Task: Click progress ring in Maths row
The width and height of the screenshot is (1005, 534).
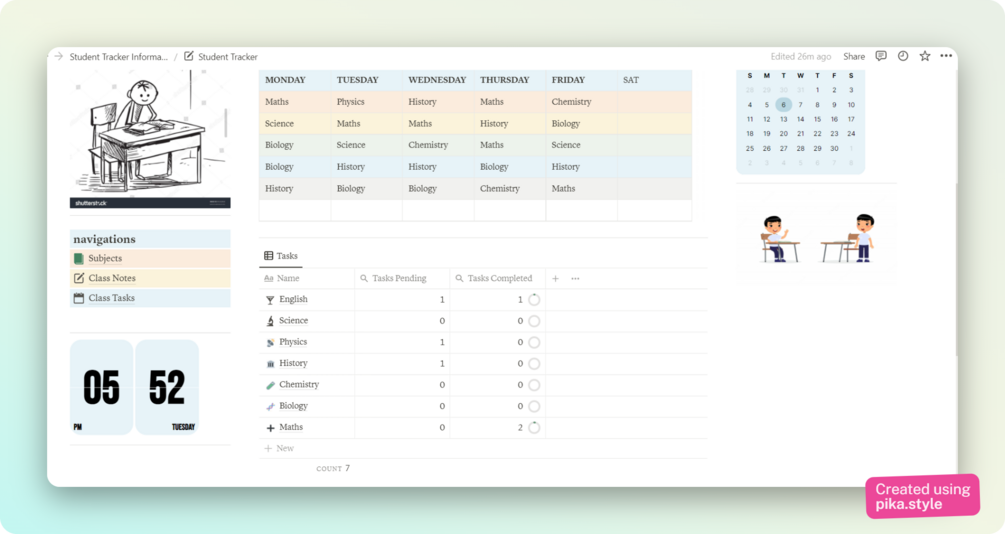Action: coord(534,428)
